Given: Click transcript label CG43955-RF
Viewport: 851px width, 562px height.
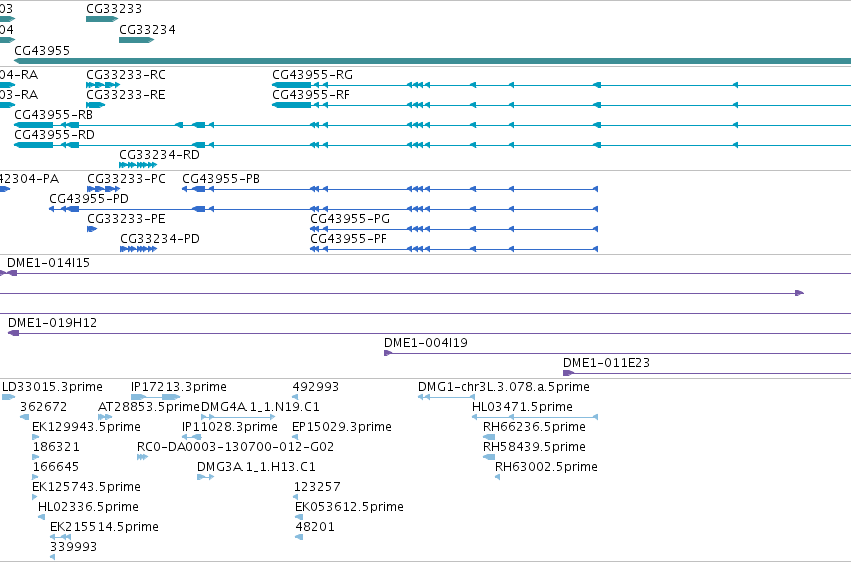Looking at the screenshot, I should 311,95.
